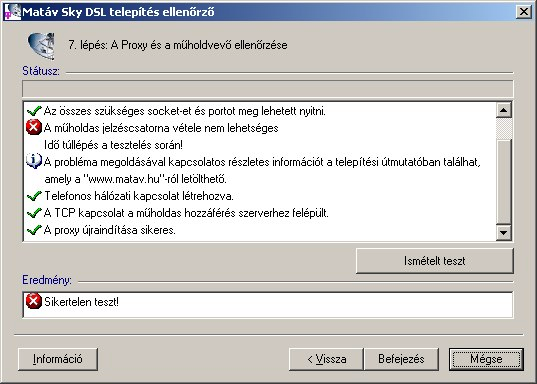Click the Ismételt teszt button
Image resolution: width=537 pixels, height=384 pixels.
coord(435,261)
